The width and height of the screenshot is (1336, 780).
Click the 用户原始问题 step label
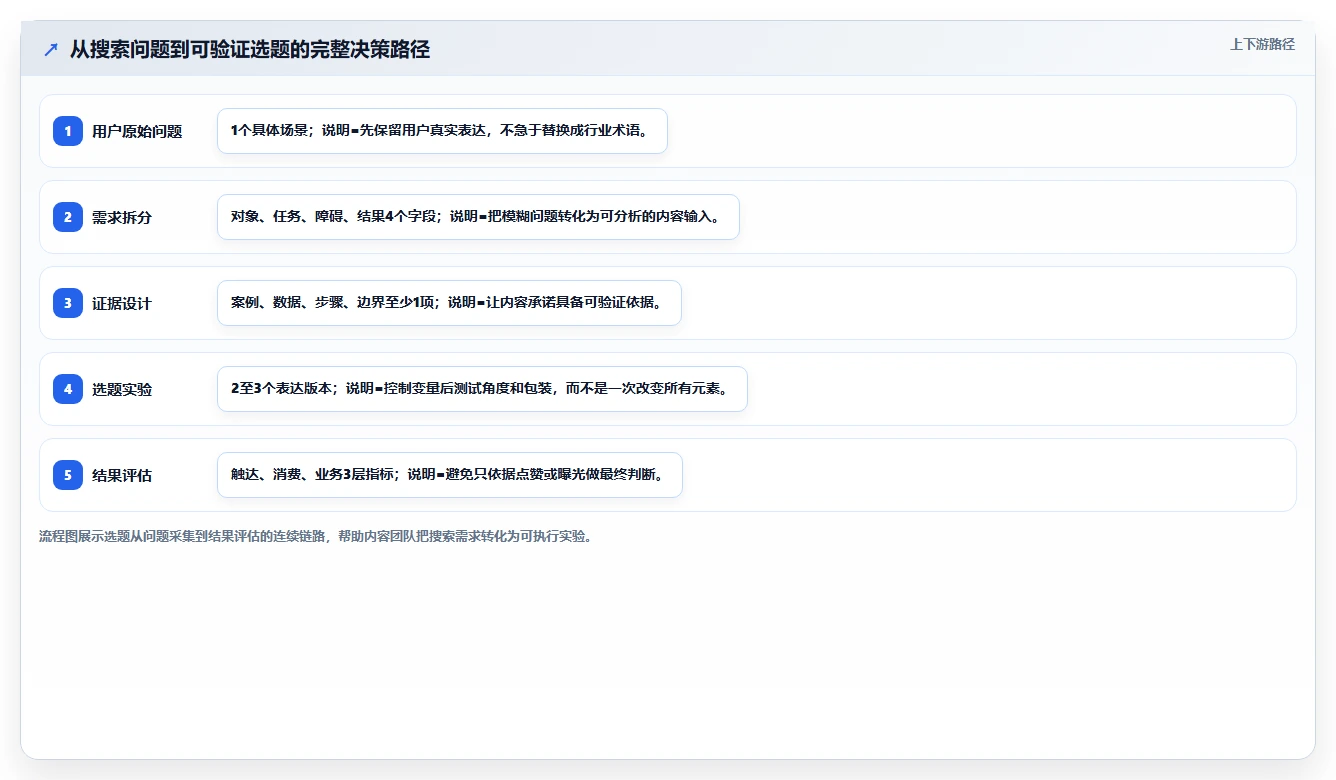pos(137,131)
